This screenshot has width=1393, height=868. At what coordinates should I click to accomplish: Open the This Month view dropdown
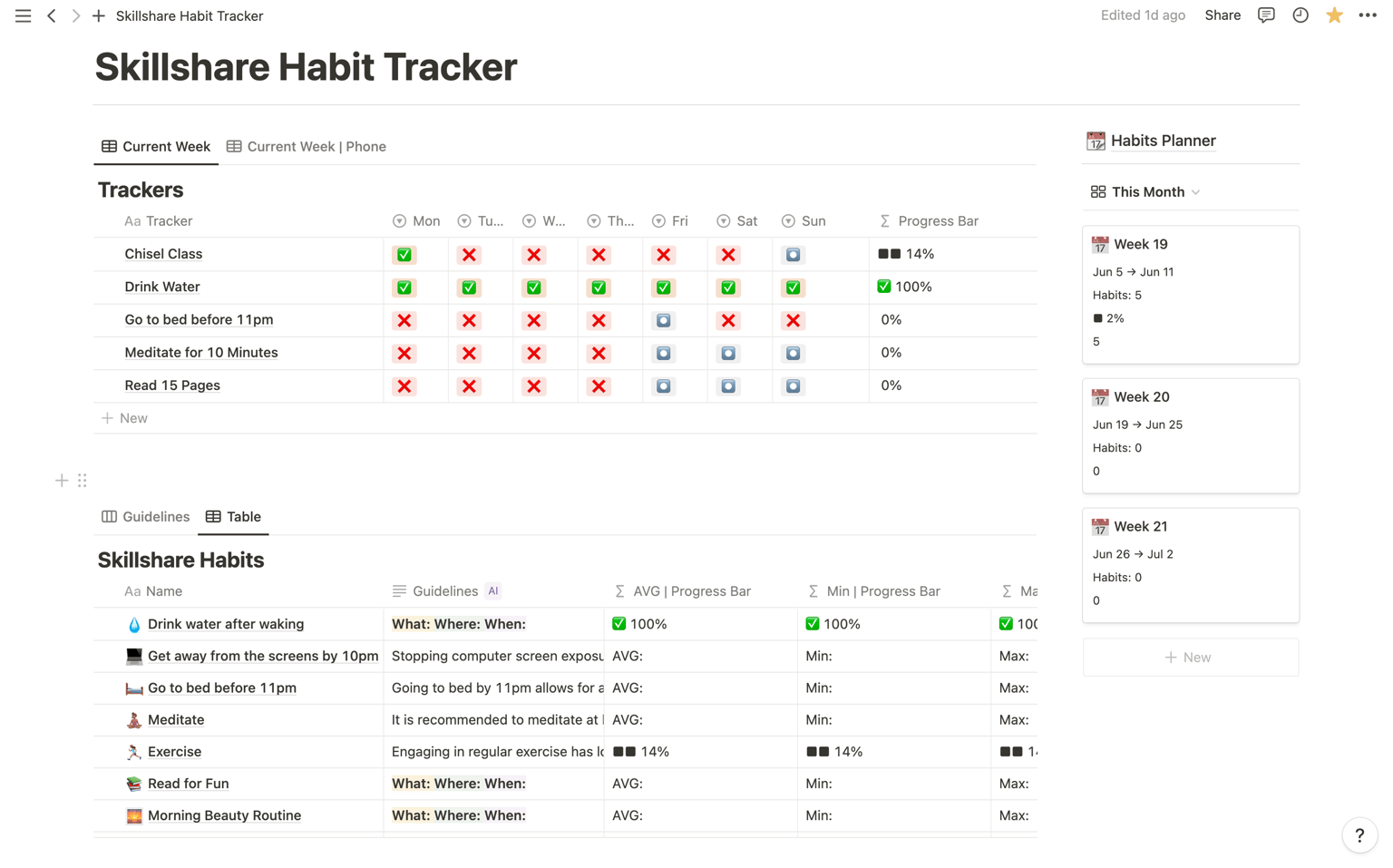pyautogui.click(x=1146, y=192)
